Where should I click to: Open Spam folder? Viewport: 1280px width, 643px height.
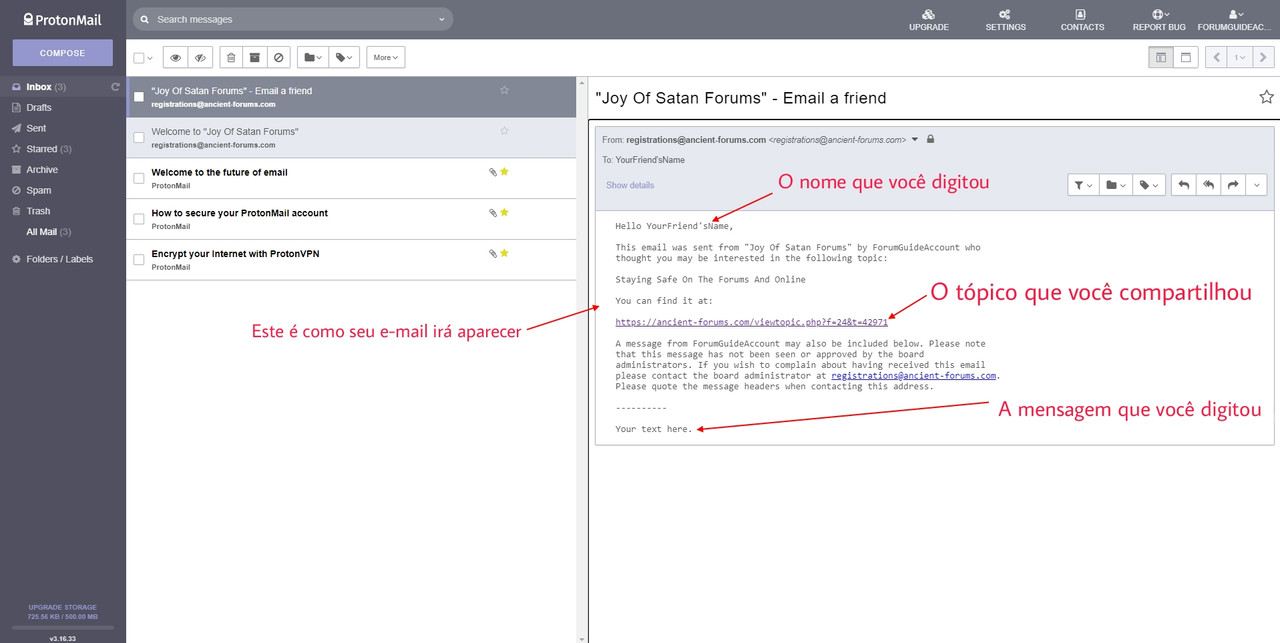tap(38, 190)
